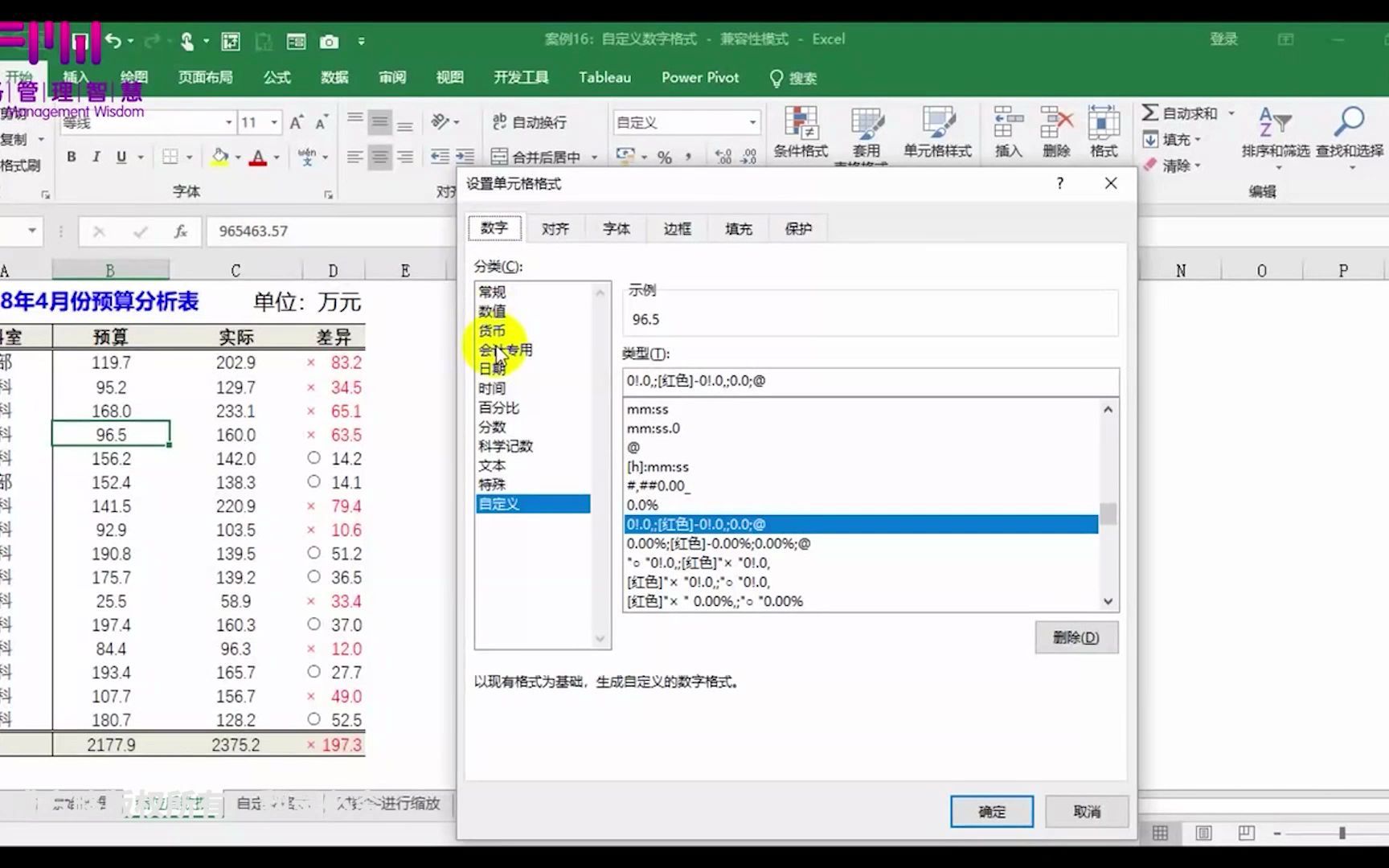
Task: Toggle italic formatting
Action: click(x=96, y=157)
